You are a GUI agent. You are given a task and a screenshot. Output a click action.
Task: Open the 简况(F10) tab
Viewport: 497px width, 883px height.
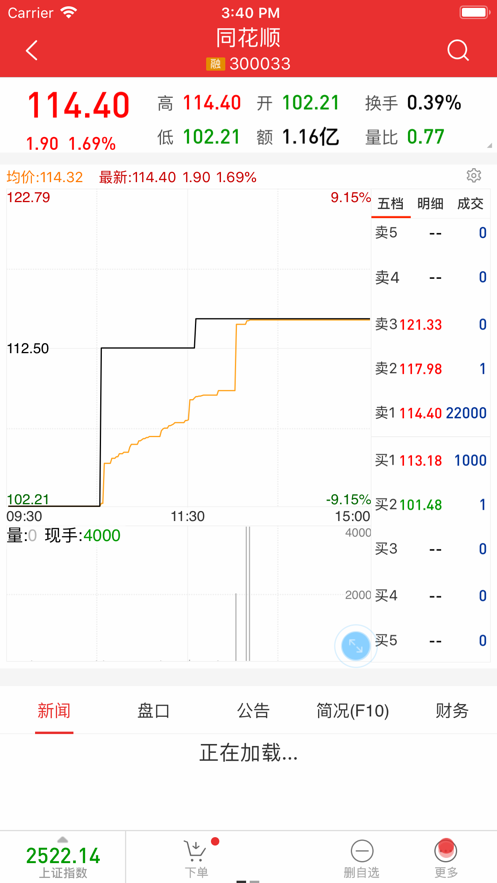352,711
